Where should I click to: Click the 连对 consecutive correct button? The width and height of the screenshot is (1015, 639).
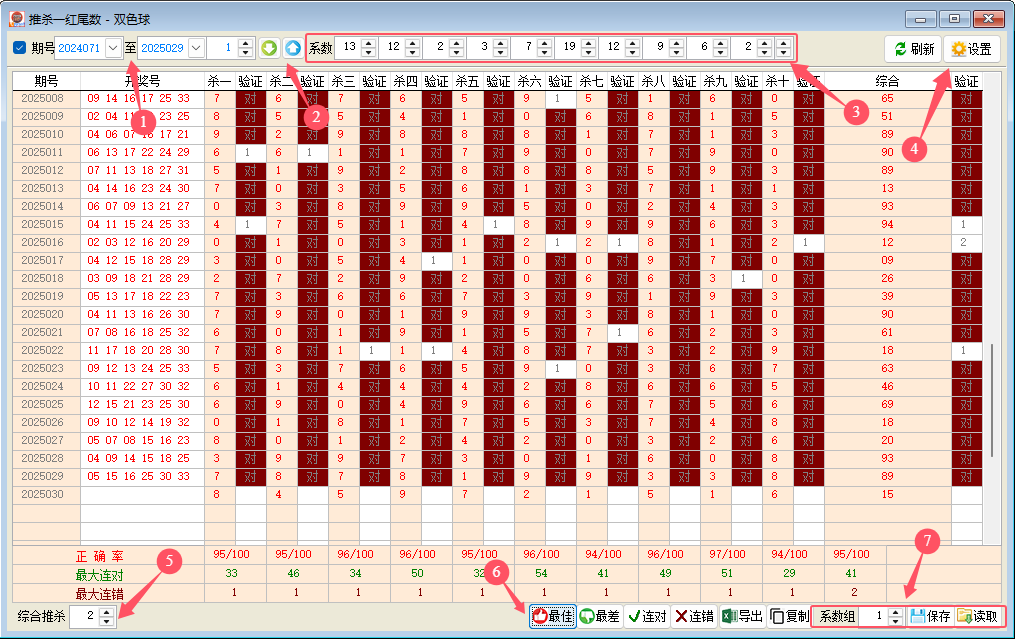pos(647,617)
